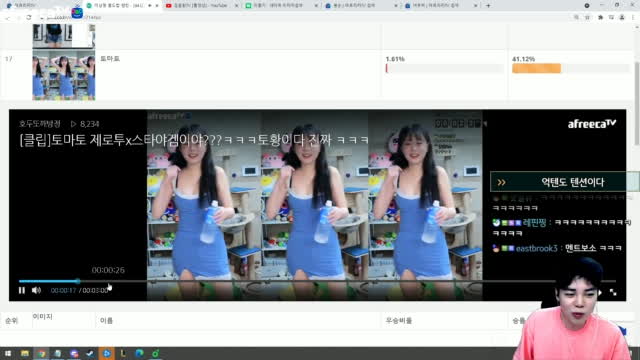Open Microsoft Edge from the taskbar

(139, 353)
